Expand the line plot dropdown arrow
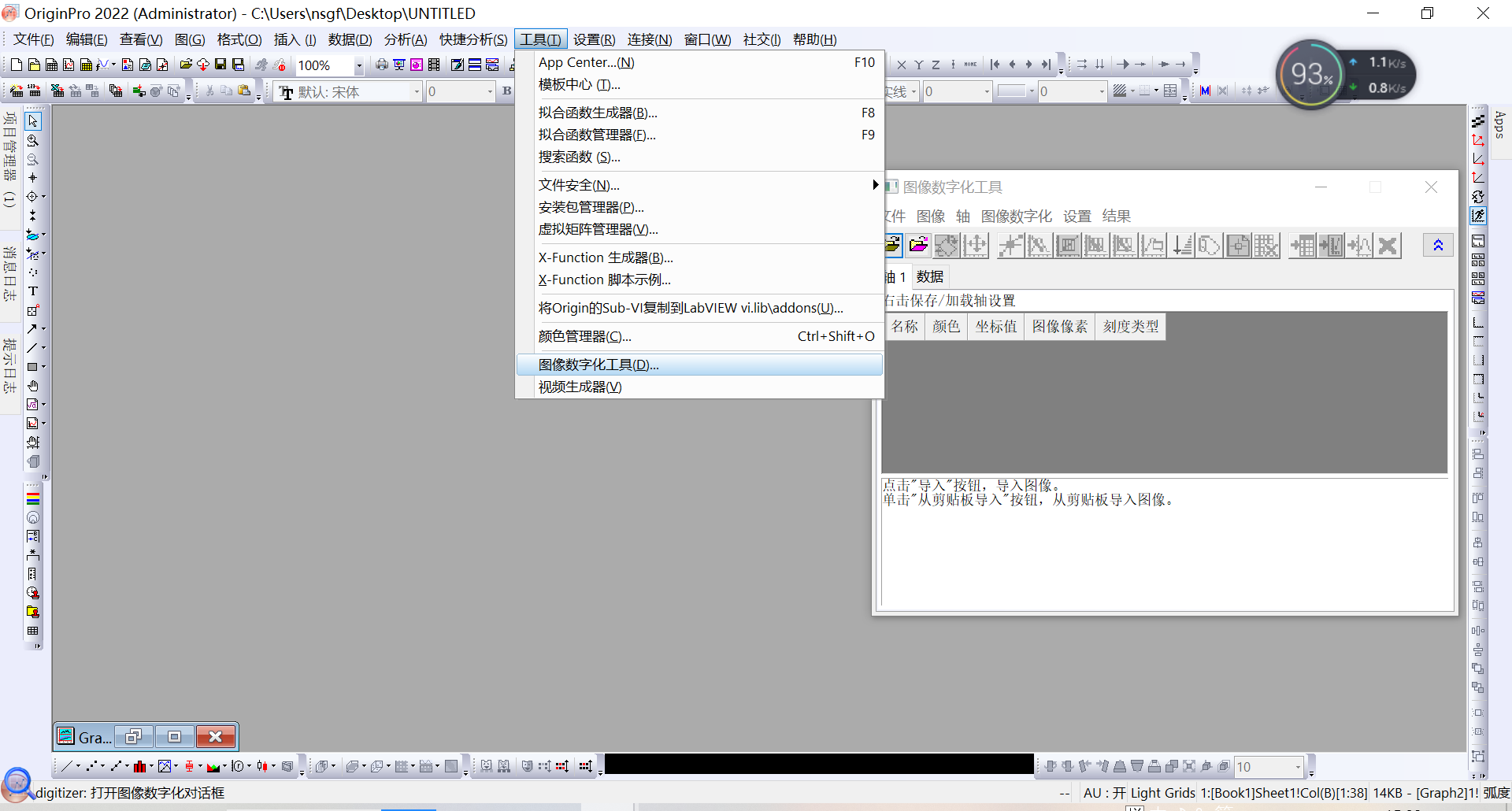The height and width of the screenshot is (811, 1512). [78, 766]
